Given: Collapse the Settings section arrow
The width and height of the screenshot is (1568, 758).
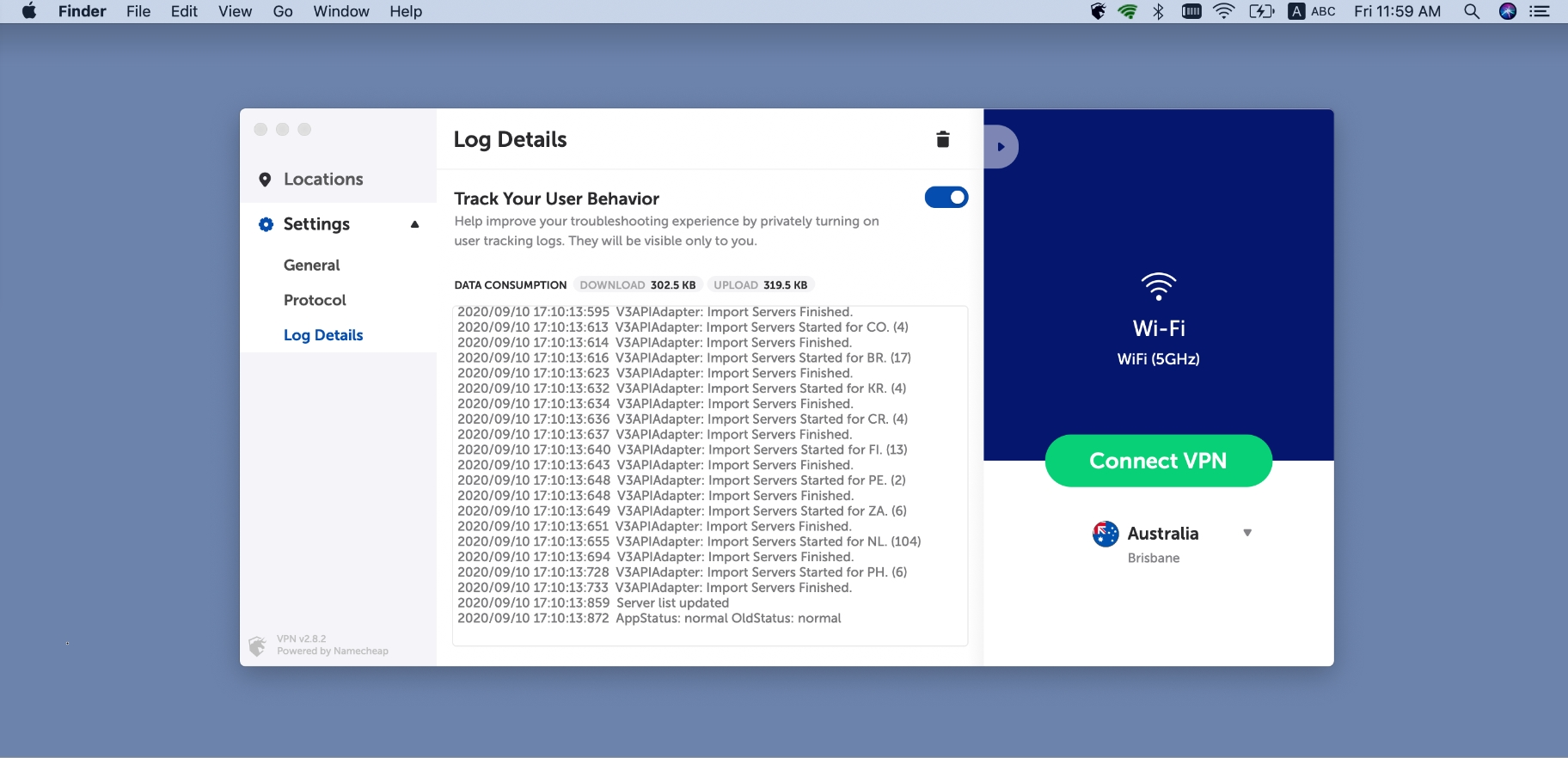Looking at the screenshot, I should click(415, 224).
